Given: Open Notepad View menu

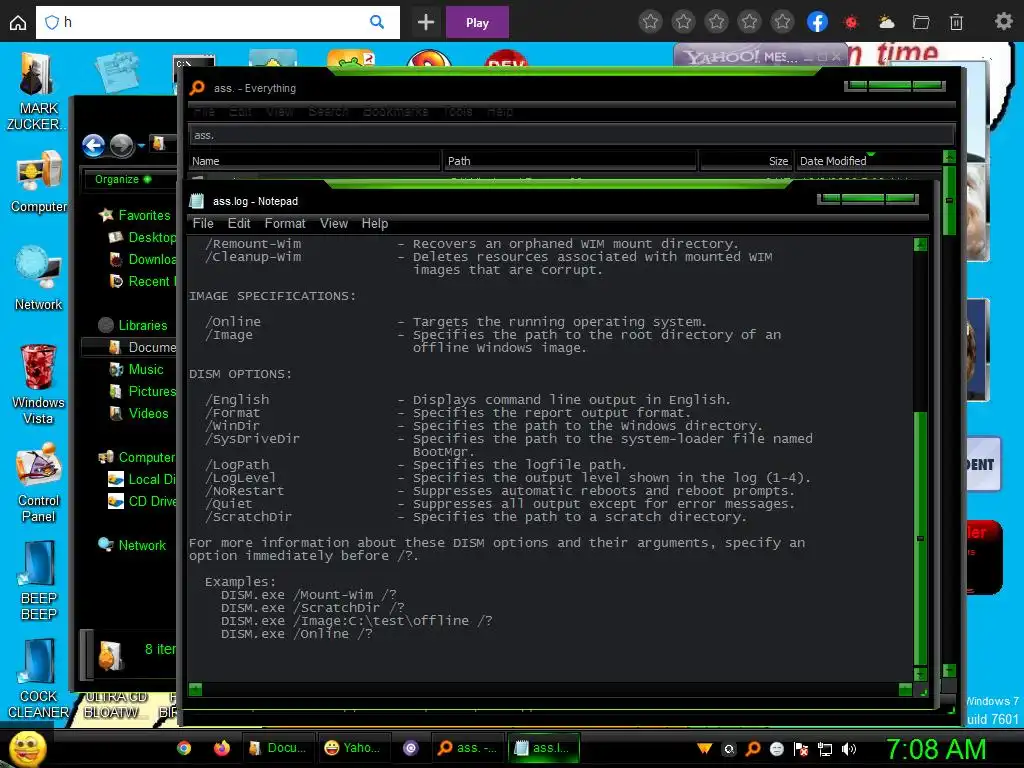Looking at the screenshot, I should pyautogui.click(x=334, y=223).
